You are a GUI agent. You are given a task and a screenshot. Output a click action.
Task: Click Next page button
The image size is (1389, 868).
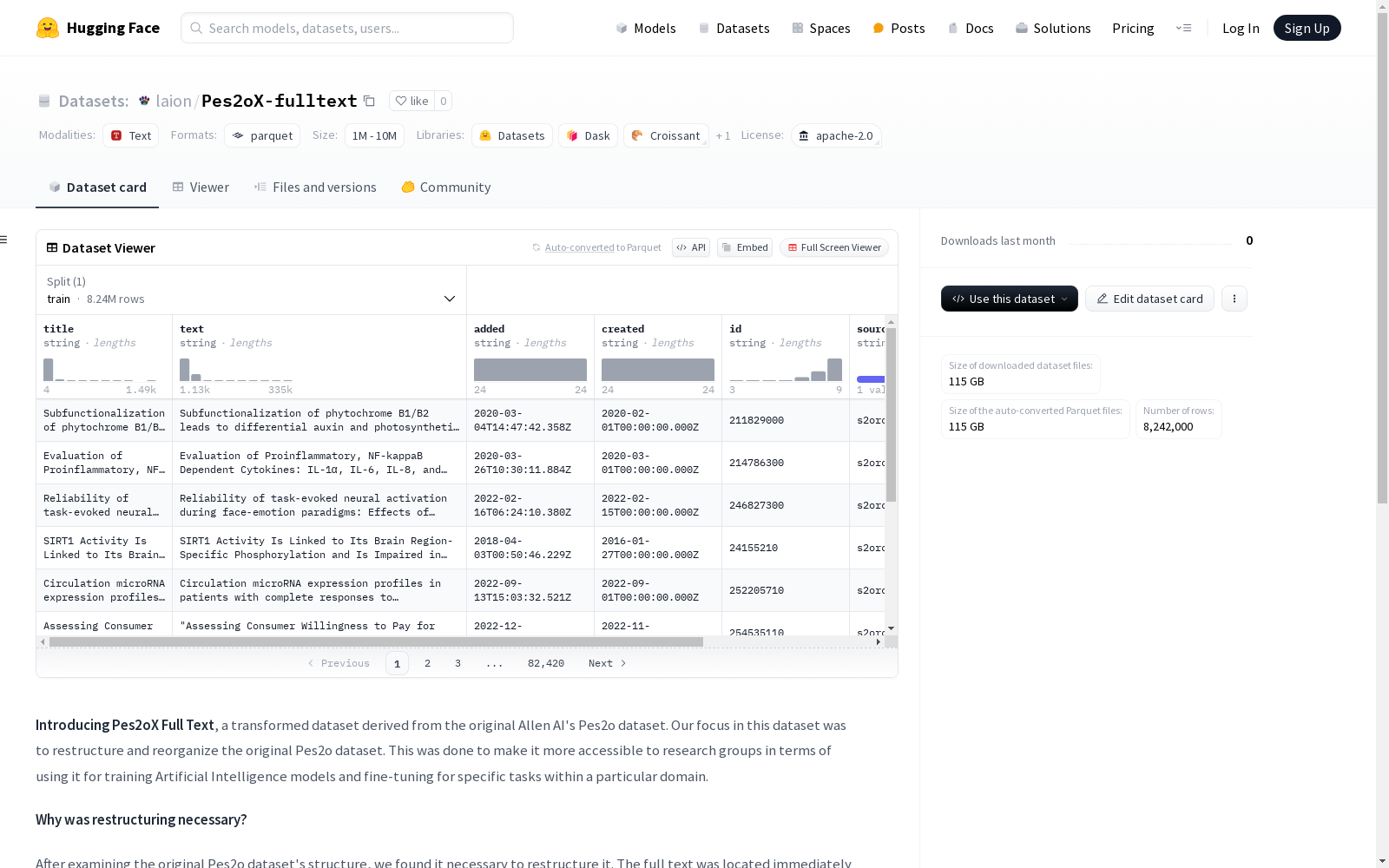pos(608,663)
